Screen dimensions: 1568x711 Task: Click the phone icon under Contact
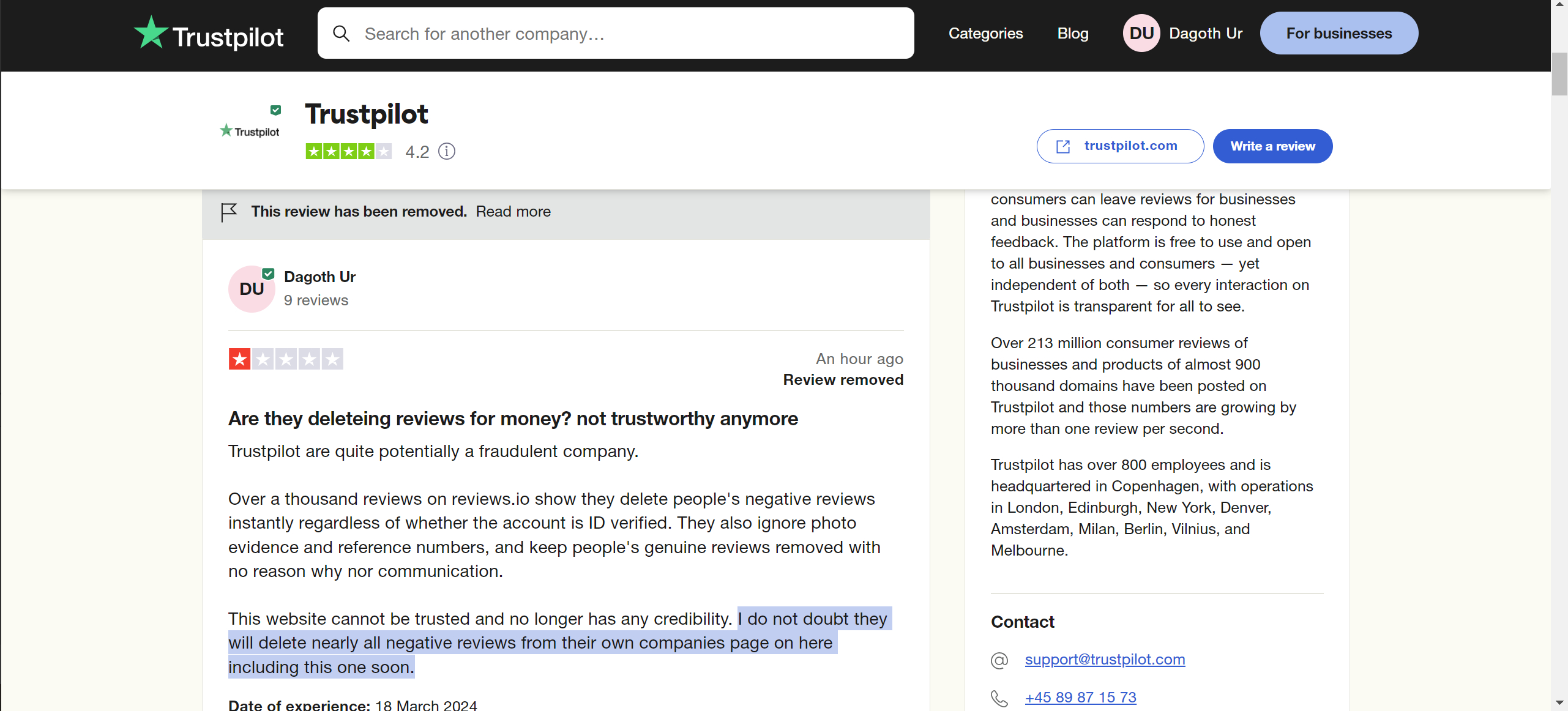(x=999, y=698)
